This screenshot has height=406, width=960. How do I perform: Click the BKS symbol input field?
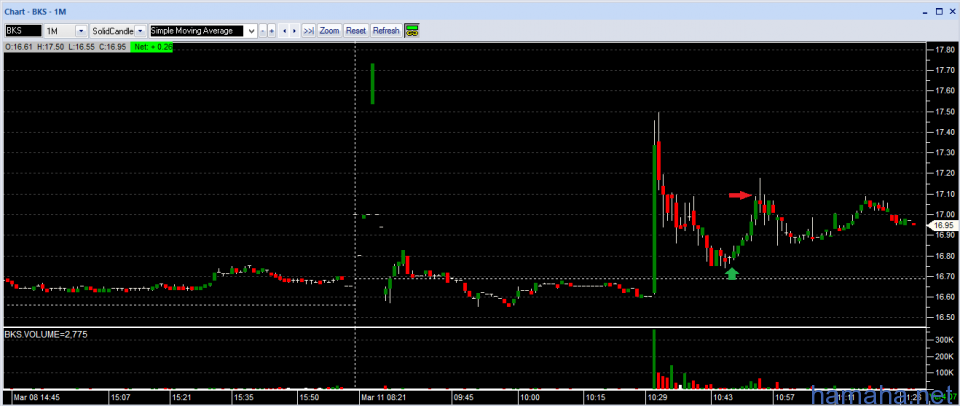pyautogui.click(x=23, y=31)
